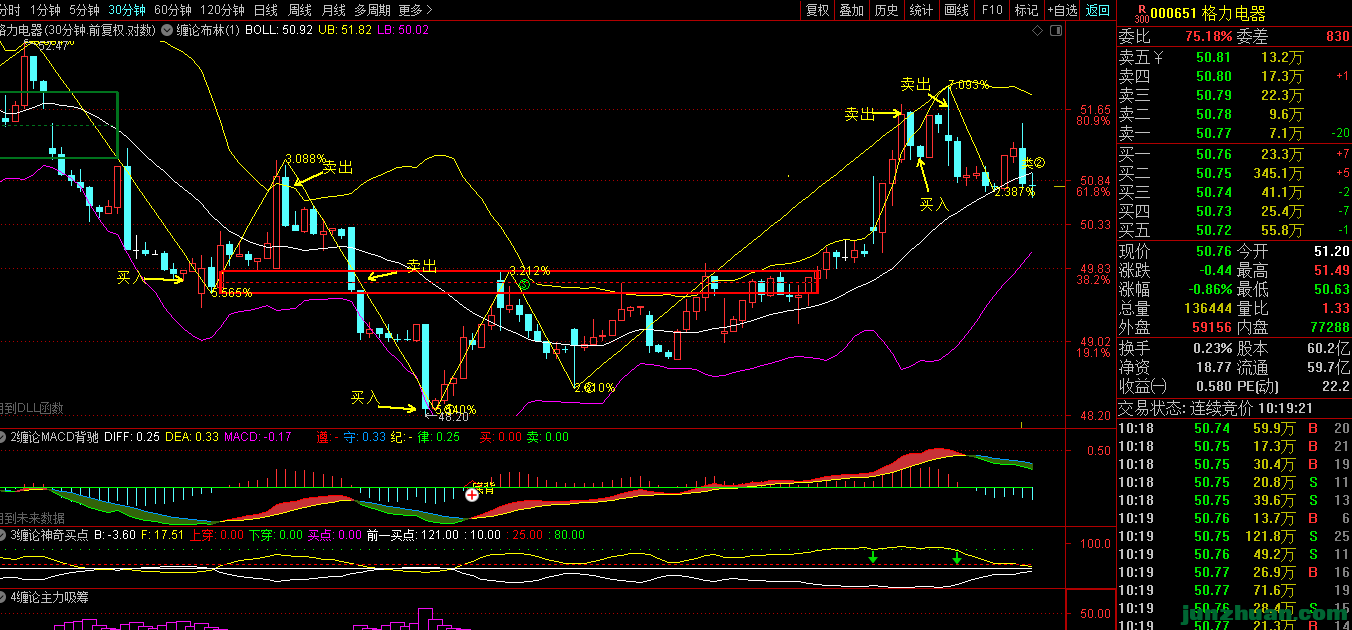Switch chart to 60分钟 period
The height and width of the screenshot is (630, 1352).
point(173,10)
